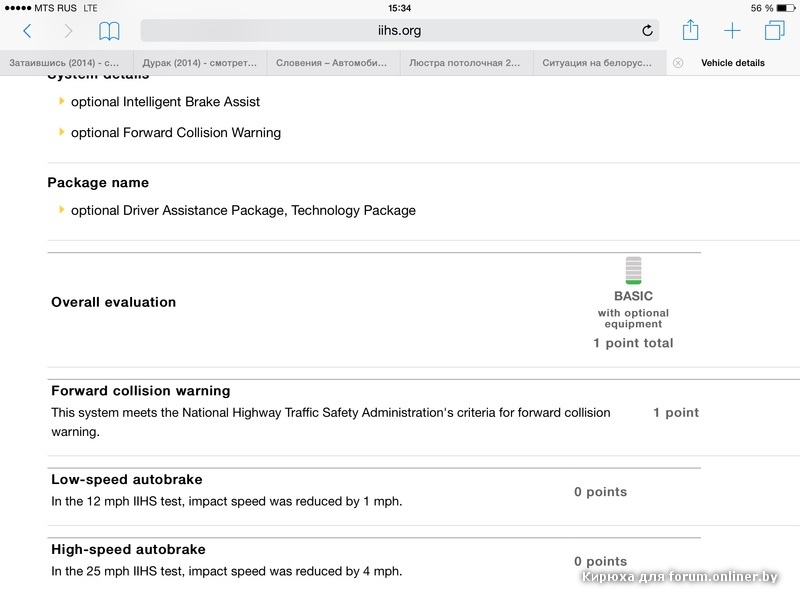Viewport: 800px width, 600px height.
Task: Tap the forward navigation arrow
Action: tap(68, 31)
